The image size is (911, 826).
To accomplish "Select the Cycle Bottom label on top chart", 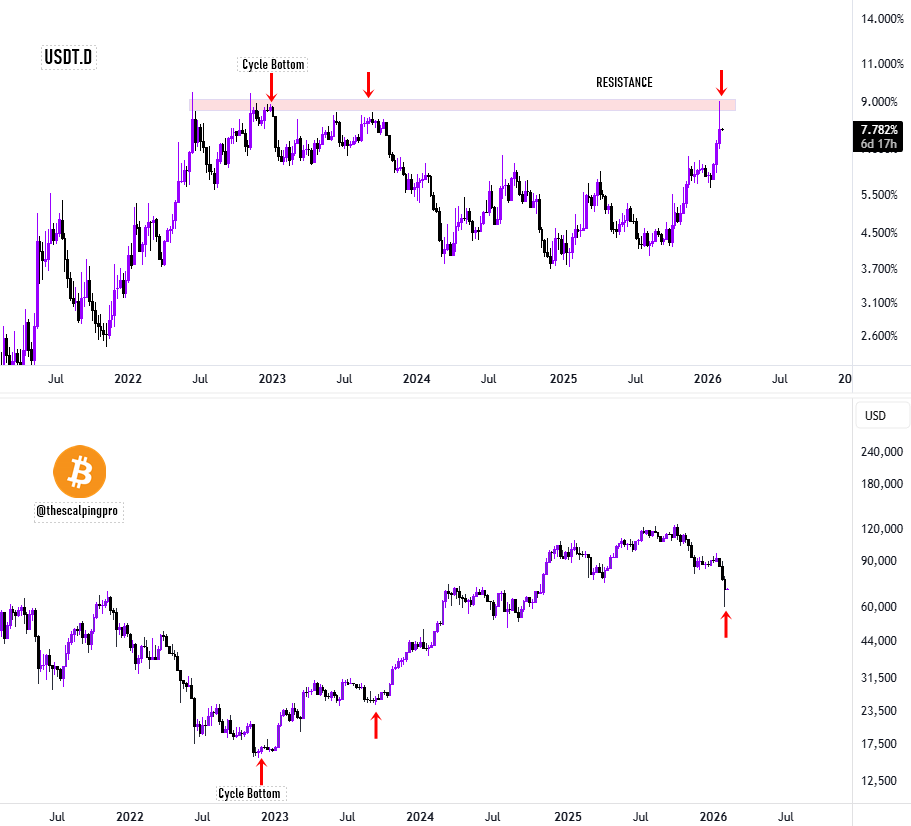I will (x=273, y=65).
